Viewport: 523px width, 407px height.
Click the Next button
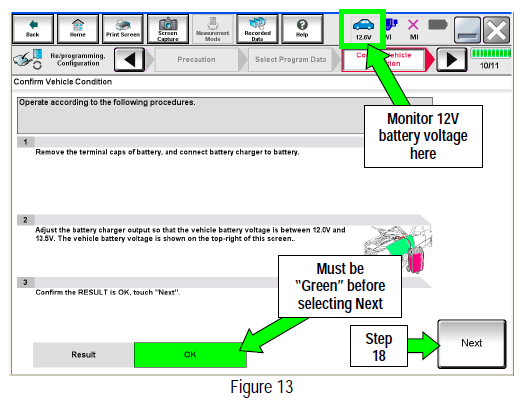pos(472,344)
